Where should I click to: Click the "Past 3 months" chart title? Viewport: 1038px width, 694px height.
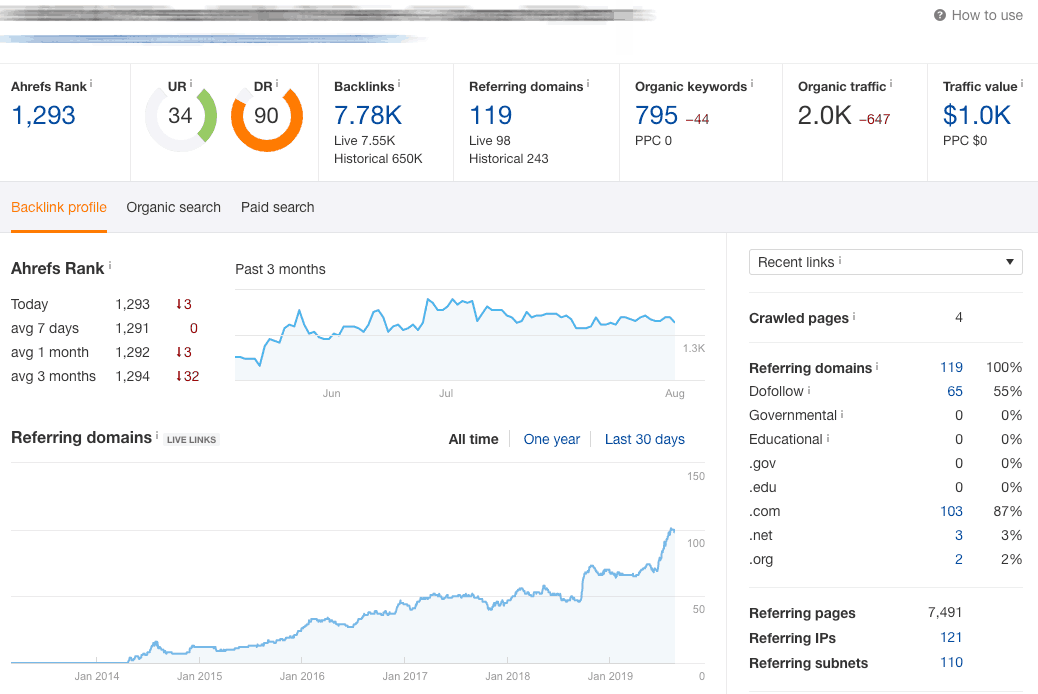pos(280,270)
